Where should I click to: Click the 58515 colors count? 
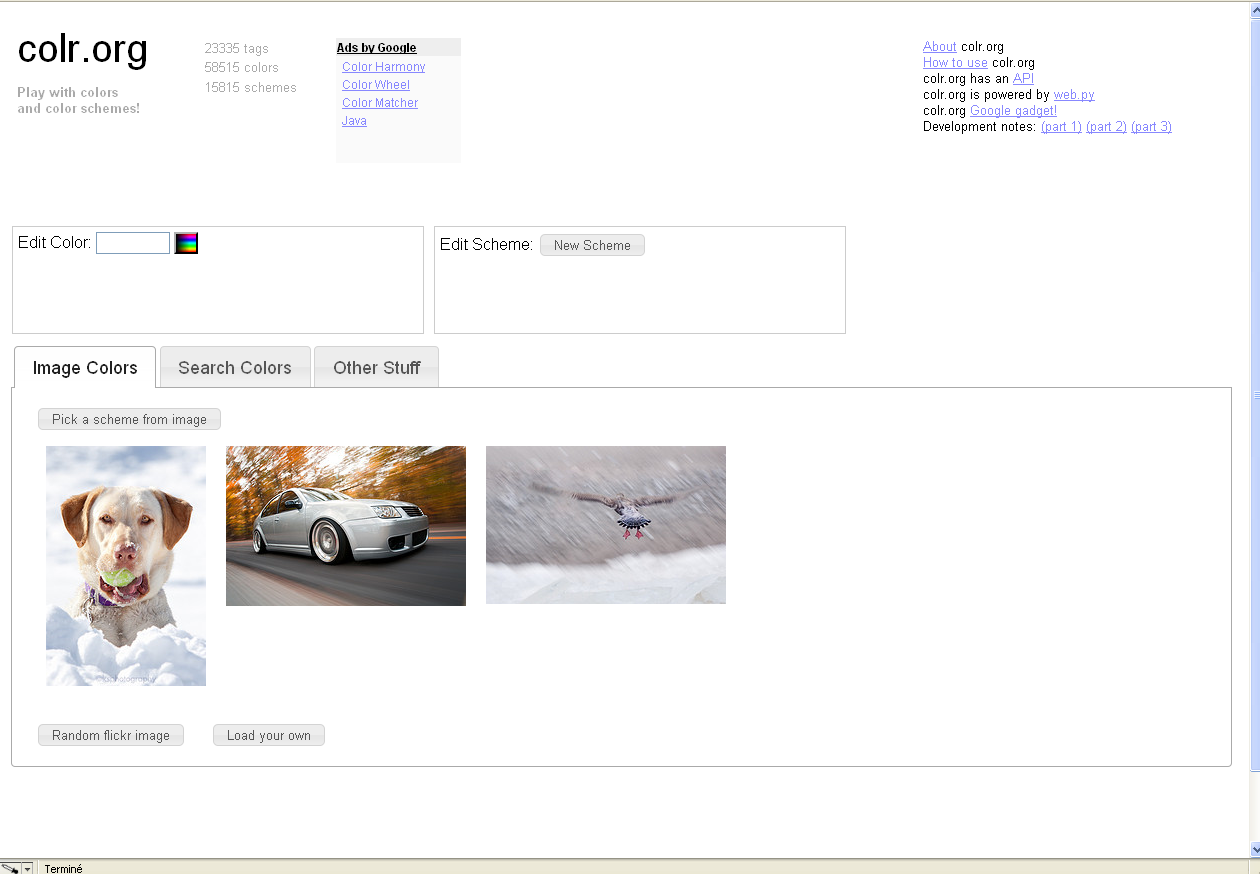241,67
